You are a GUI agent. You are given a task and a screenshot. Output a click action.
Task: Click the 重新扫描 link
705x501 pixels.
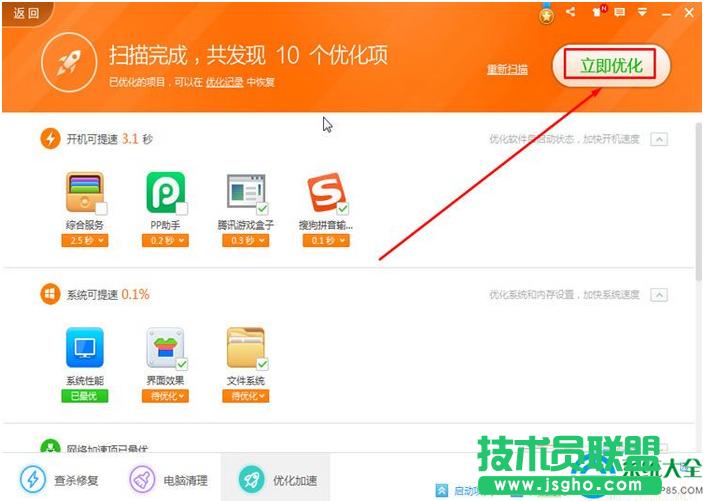click(507, 69)
